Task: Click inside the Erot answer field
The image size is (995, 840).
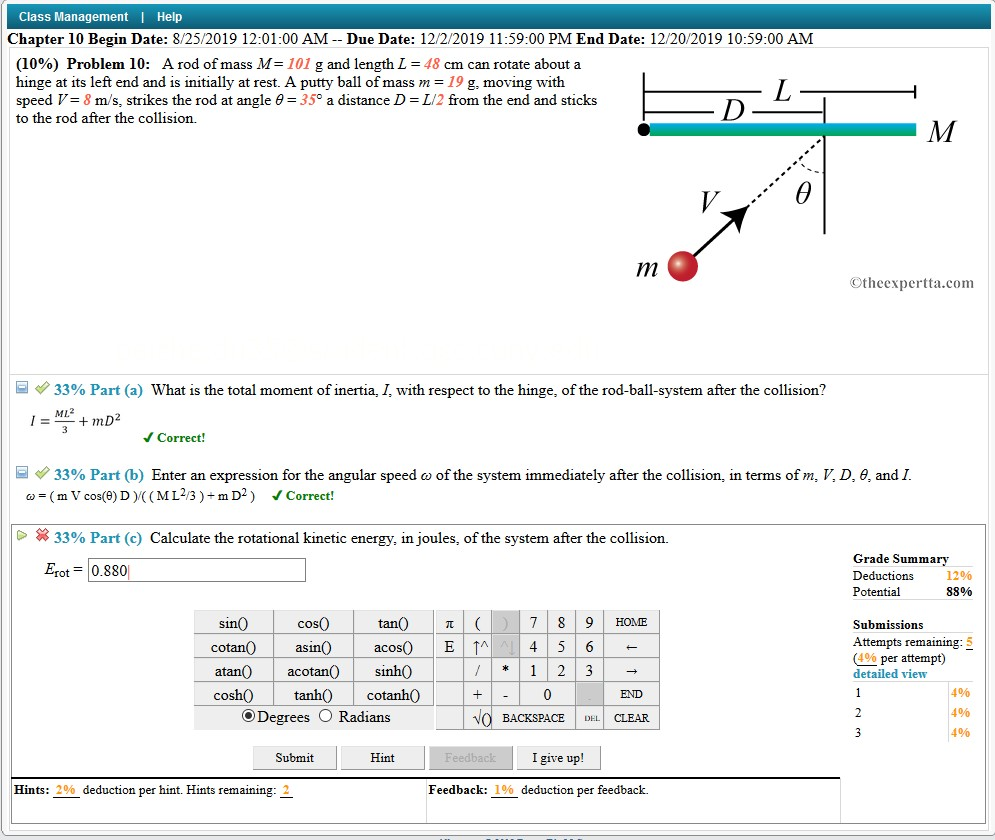Action: click(x=195, y=569)
